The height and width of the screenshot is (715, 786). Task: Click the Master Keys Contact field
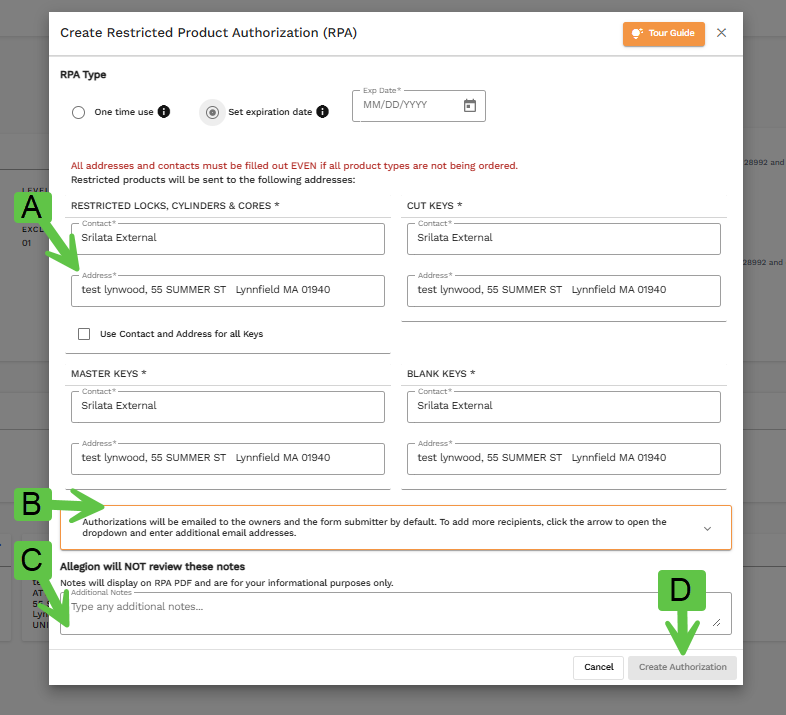point(227,406)
